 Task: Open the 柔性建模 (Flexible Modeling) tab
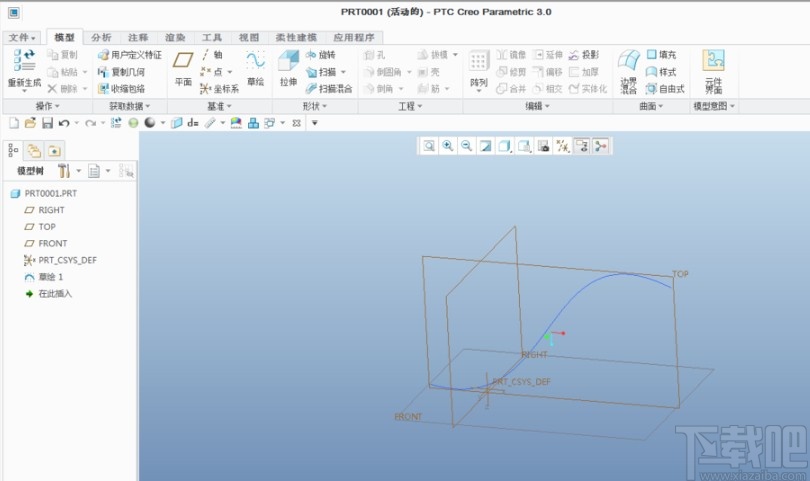[x=294, y=37]
